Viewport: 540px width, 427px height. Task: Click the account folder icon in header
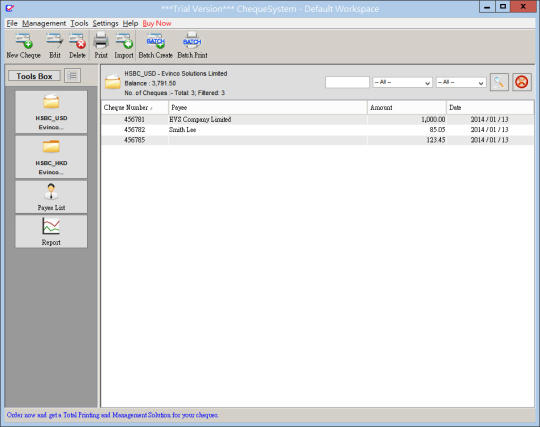tap(113, 82)
